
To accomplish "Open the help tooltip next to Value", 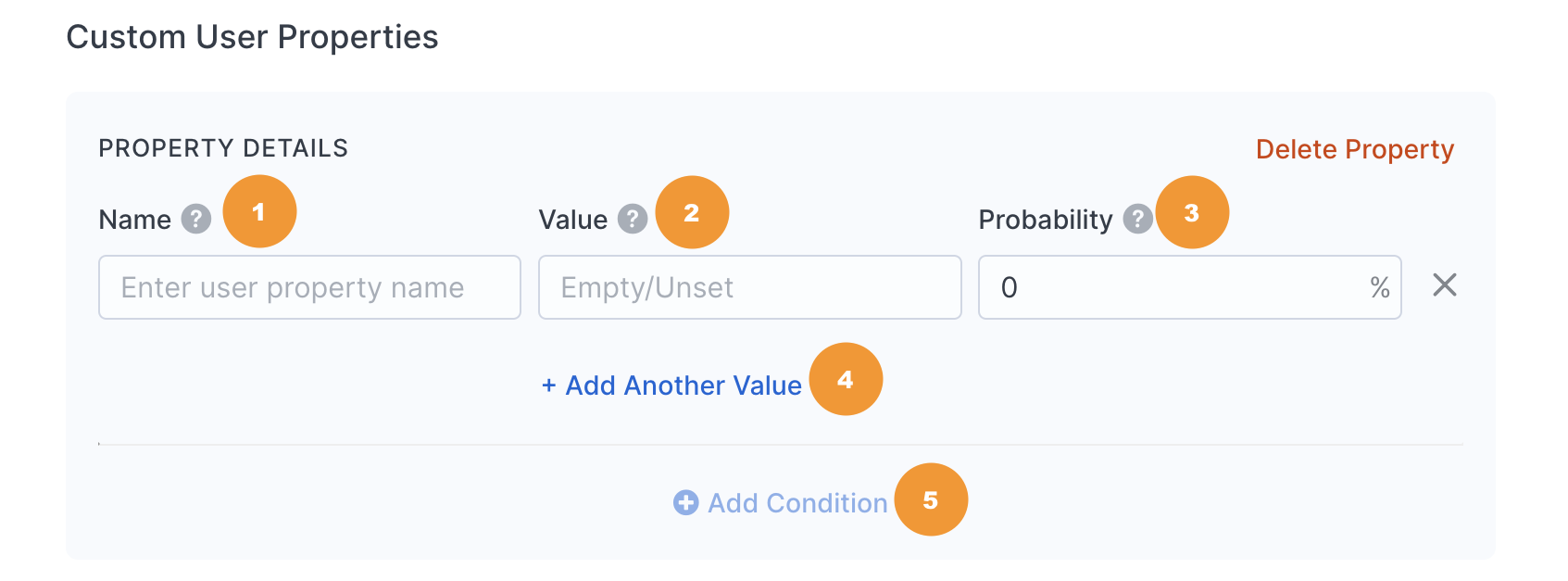I will pos(633,220).
